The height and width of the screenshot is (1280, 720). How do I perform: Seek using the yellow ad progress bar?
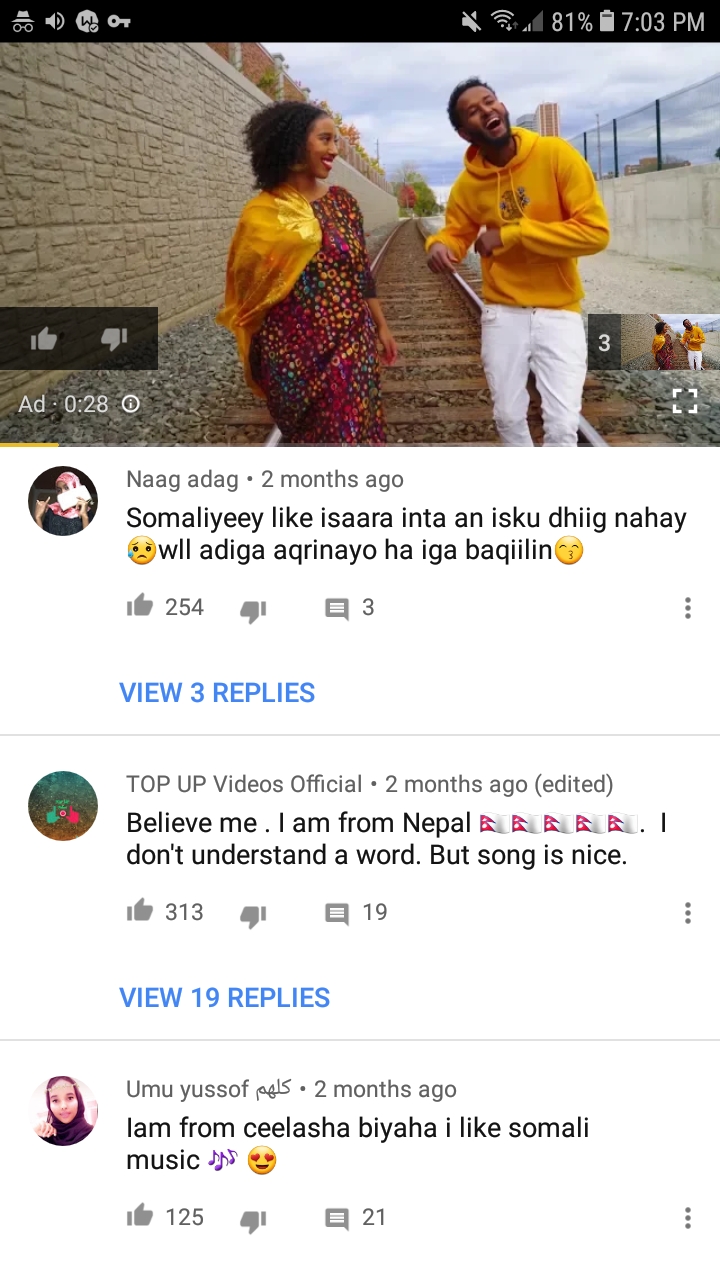pyautogui.click(x=30, y=444)
